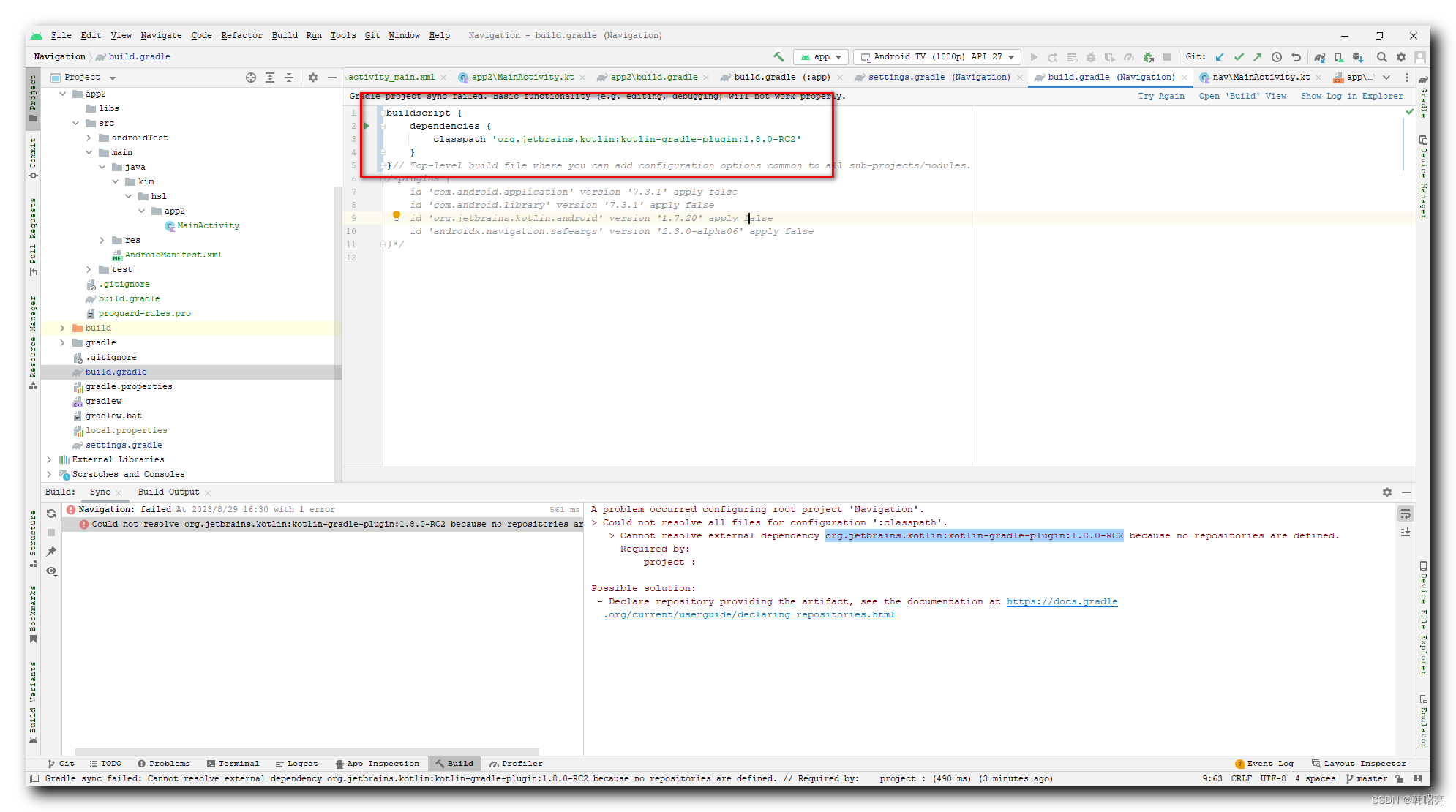
Task: Commit changes using the Git checkmark icon
Action: point(1239,57)
